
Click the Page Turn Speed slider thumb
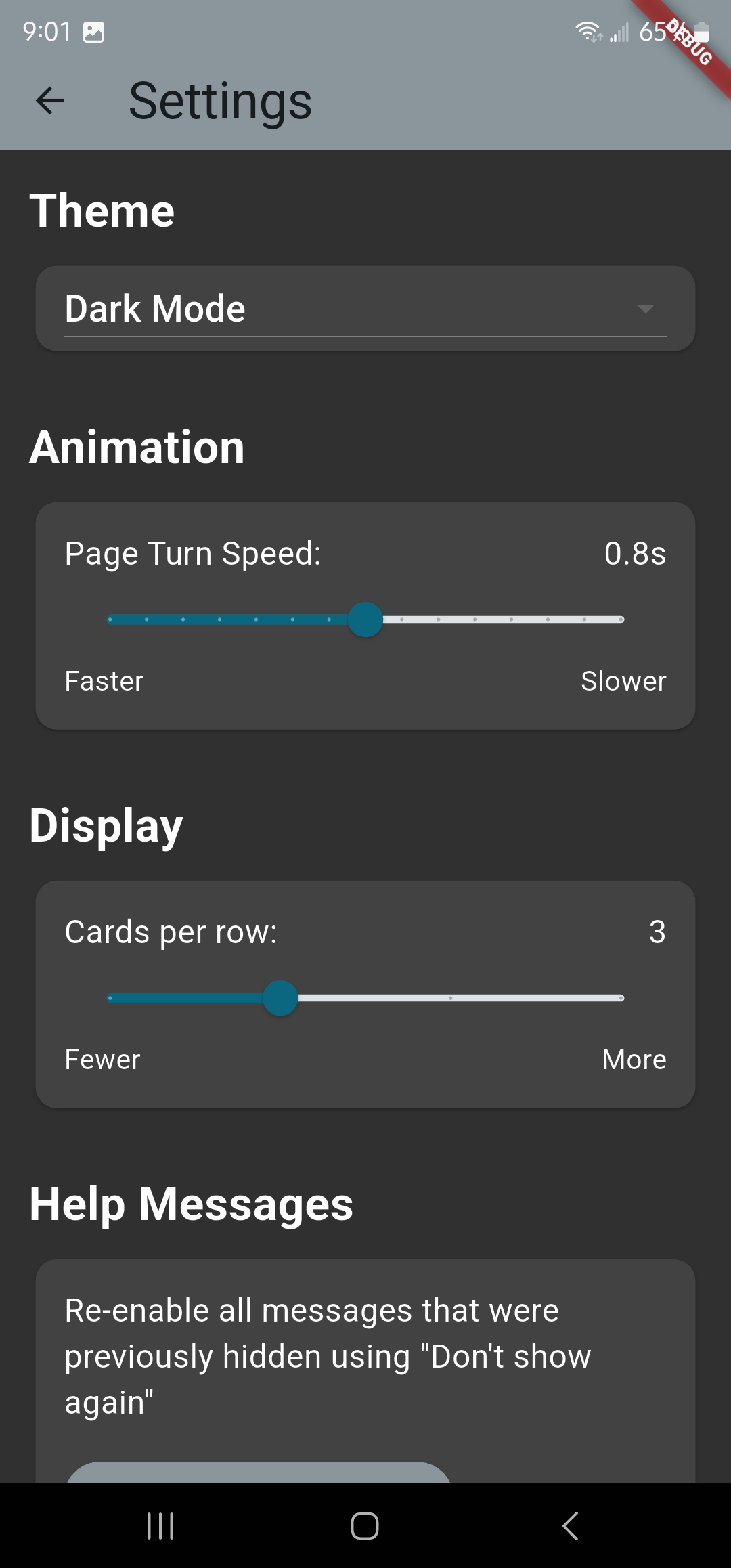(365, 619)
